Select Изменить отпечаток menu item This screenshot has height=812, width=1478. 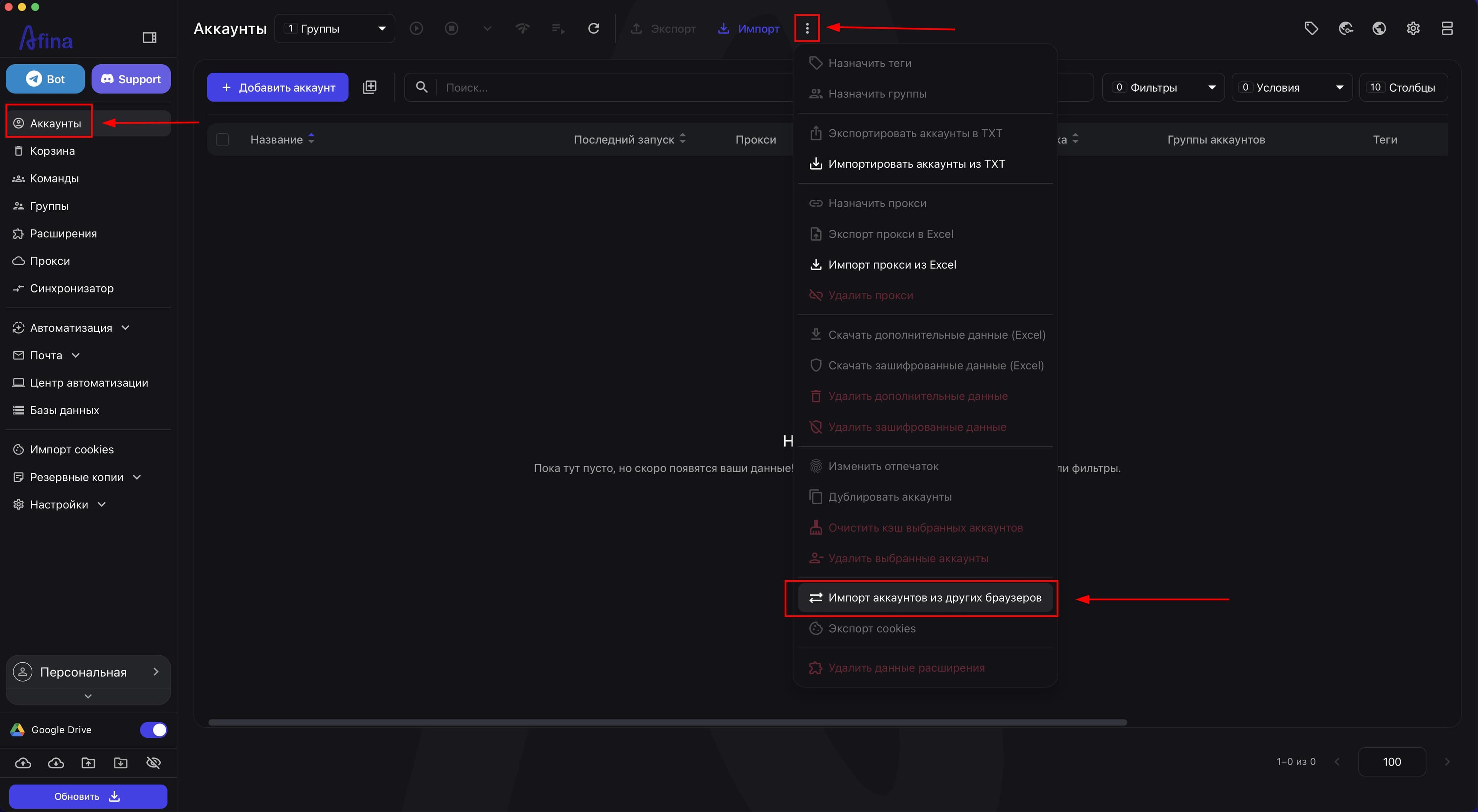[x=925, y=466]
